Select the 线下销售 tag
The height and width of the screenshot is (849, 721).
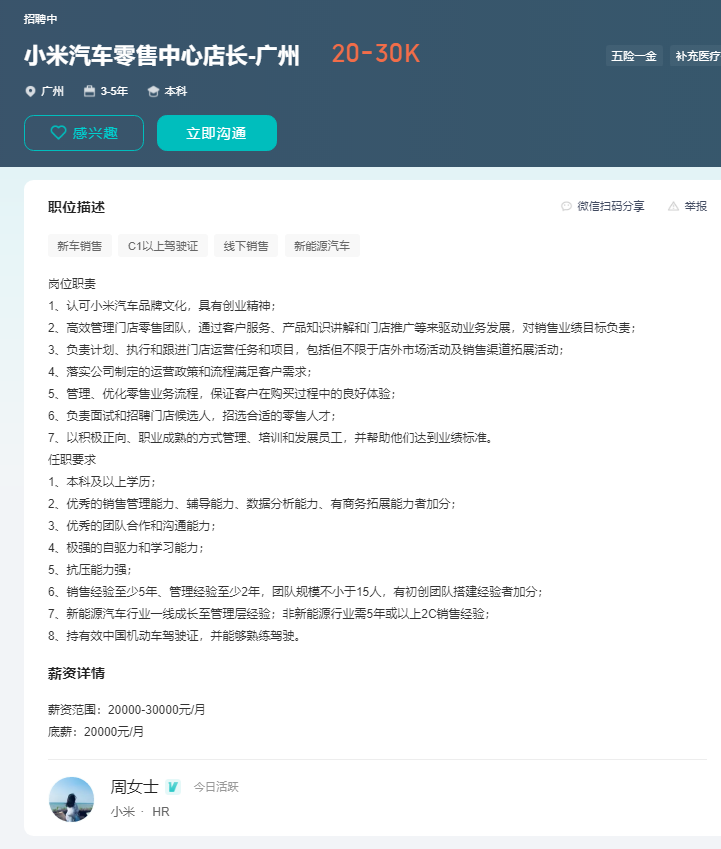pos(246,246)
